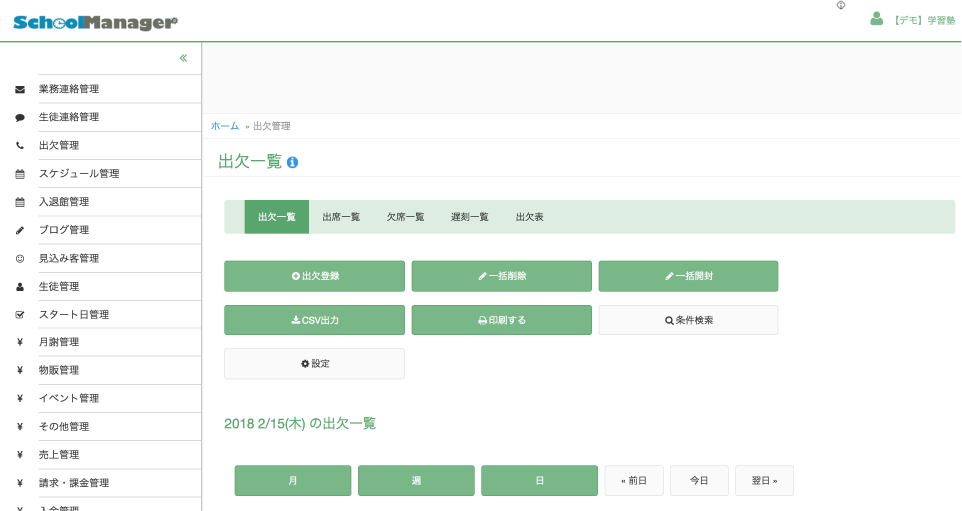
Task: Open ブログ管理 in the sidebar
Action: pyautogui.click(x=64, y=230)
